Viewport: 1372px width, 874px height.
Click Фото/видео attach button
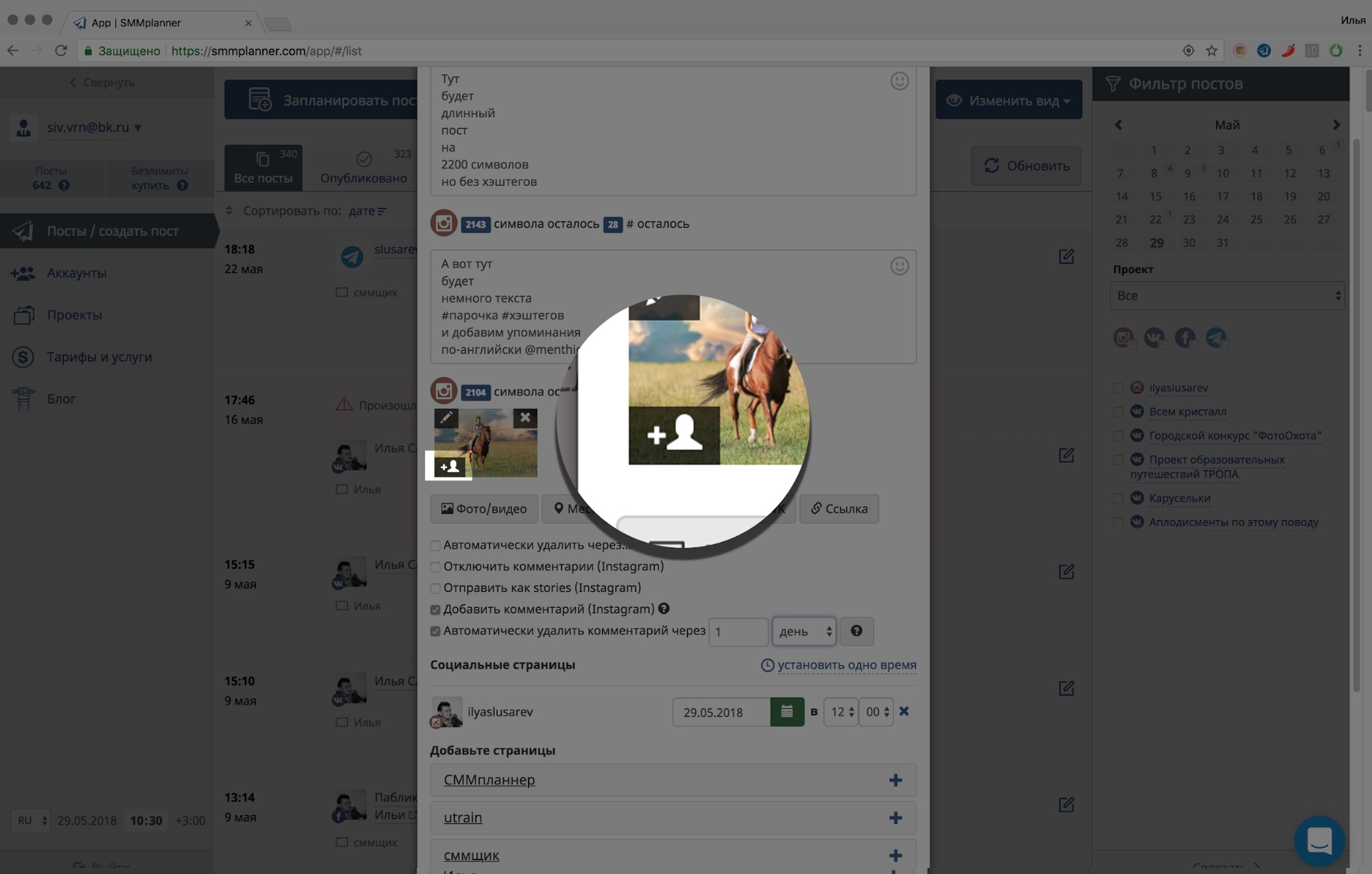tap(484, 508)
